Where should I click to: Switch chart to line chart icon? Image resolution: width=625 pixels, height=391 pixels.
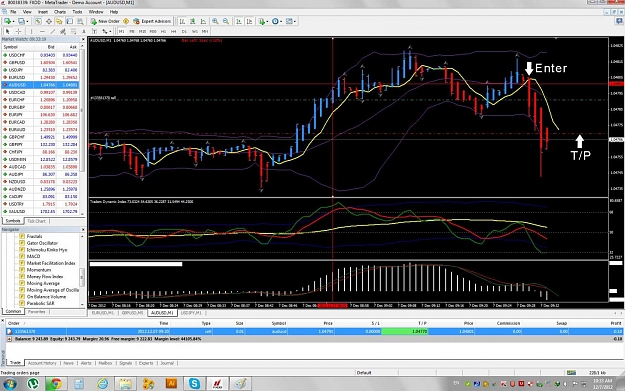(x=203, y=21)
